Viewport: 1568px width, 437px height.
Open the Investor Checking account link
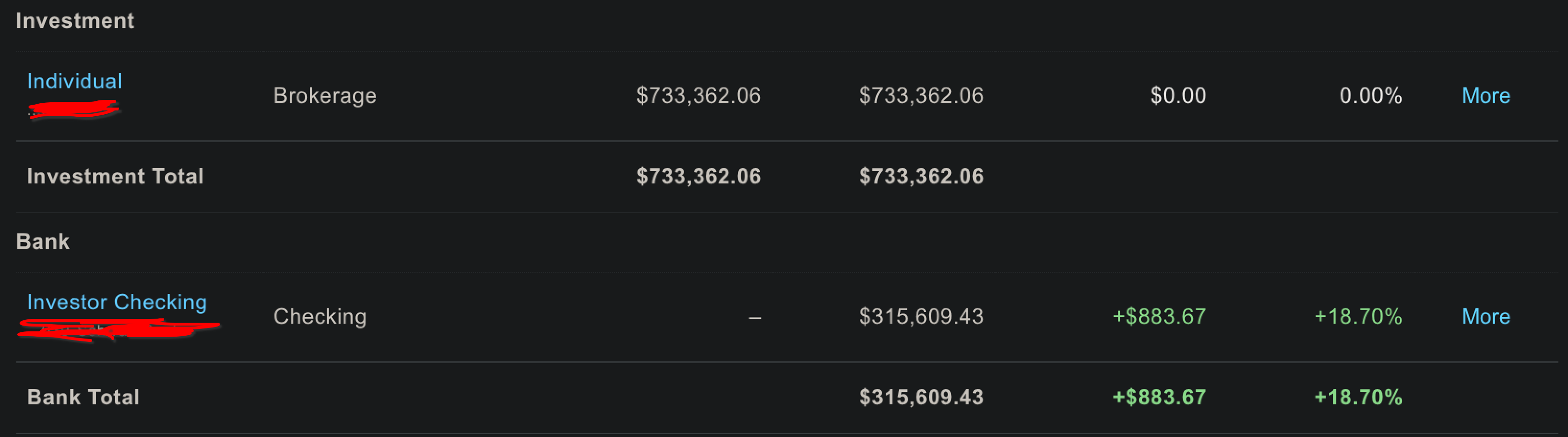pyautogui.click(x=117, y=302)
